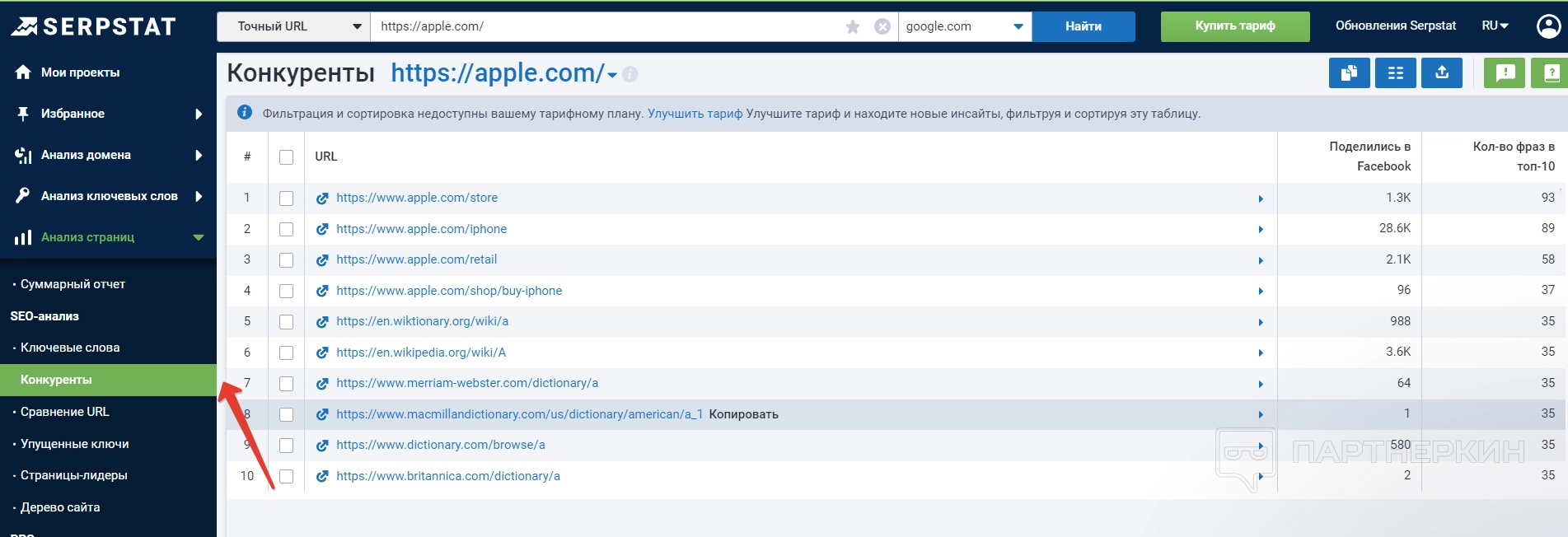This screenshot has width=1568, height=537.
Task: Check the apple.com/retail row checkbox
Action: 286,260
